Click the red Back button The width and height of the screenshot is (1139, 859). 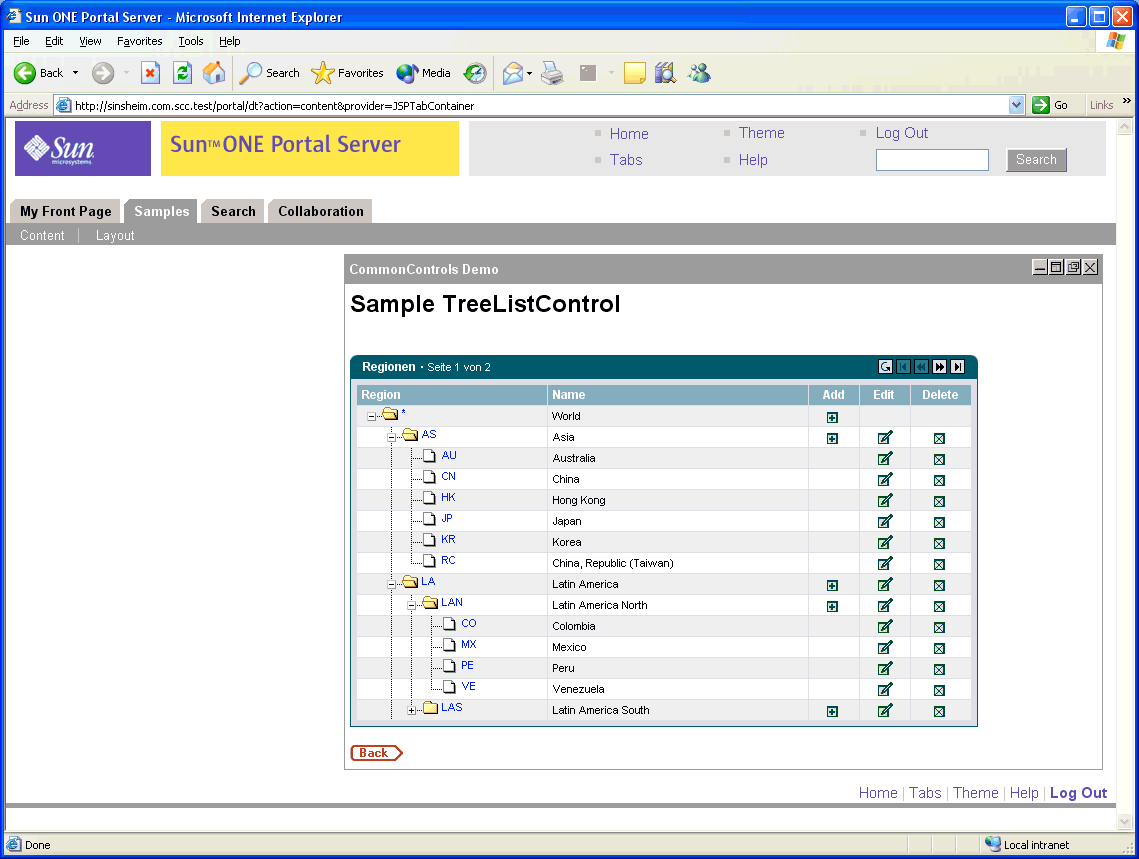click(x=376, y=753)
